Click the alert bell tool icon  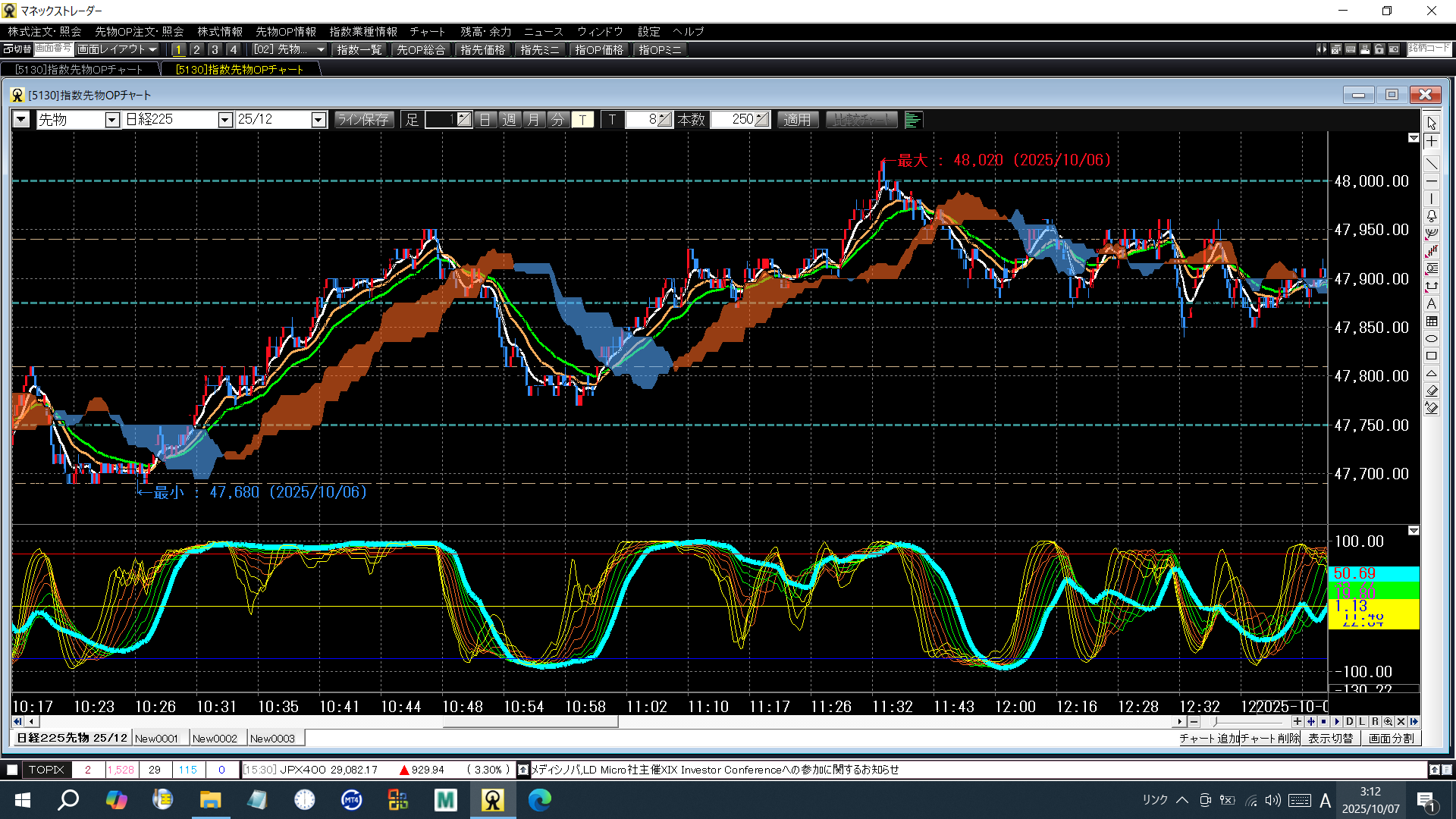(x=1431, y=216)
